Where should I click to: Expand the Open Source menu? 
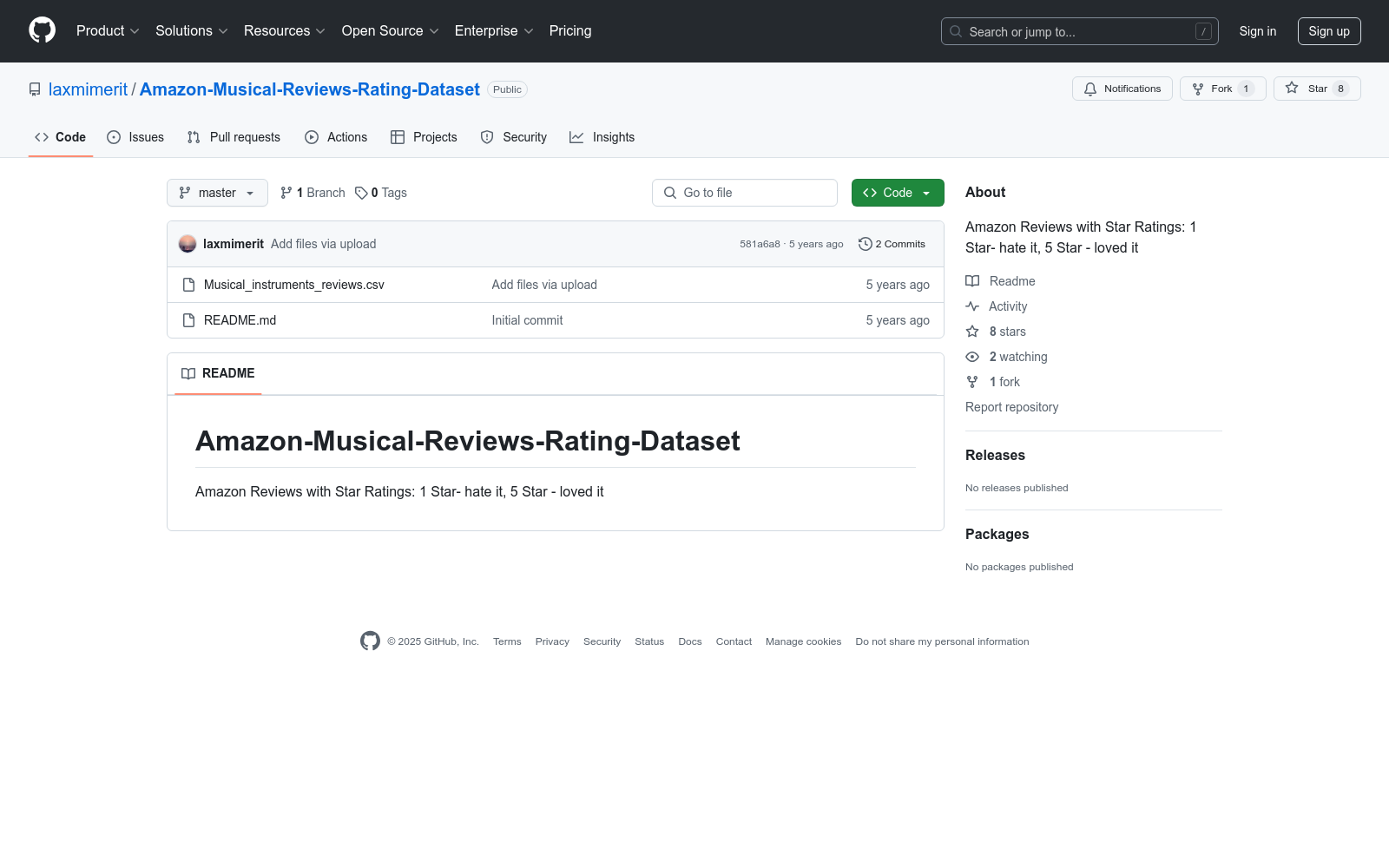pyautogui.click(x=391, y=30)
